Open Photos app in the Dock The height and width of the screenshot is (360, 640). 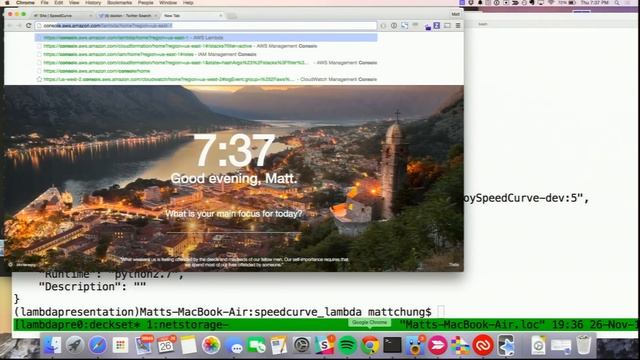pos(211,345)
